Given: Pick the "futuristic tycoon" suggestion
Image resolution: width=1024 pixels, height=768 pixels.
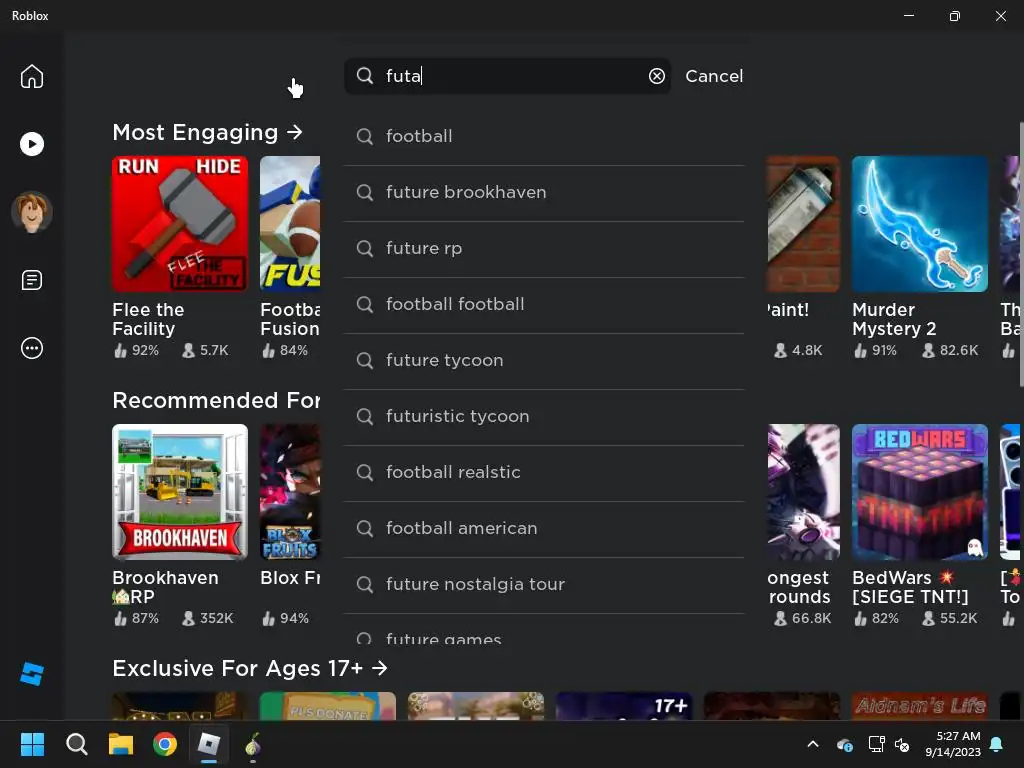Looking at the screenshot, I should point(543,417).
